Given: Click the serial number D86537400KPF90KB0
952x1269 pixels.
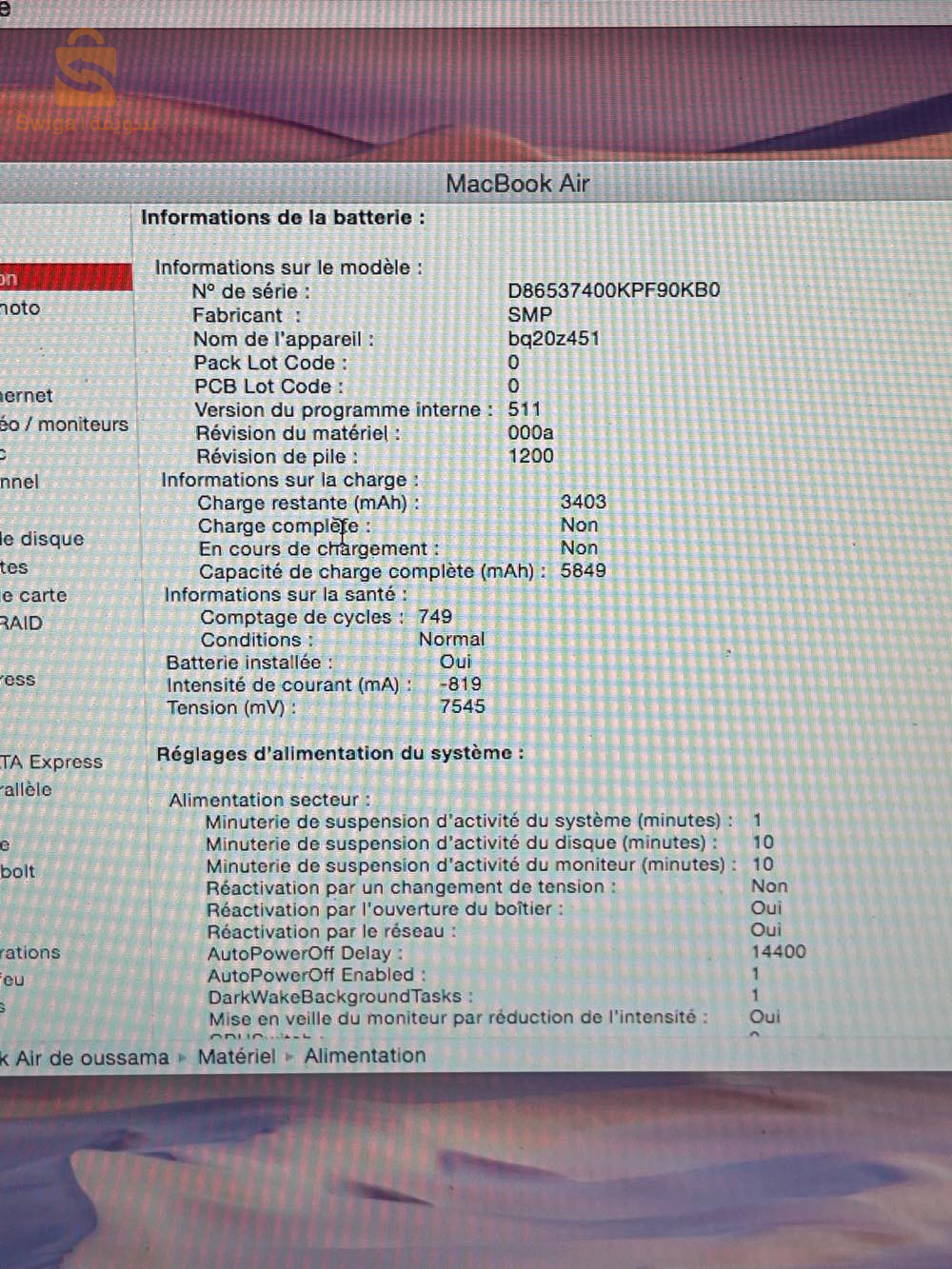Looking at the screenshot, I should (x=614, y=290).
